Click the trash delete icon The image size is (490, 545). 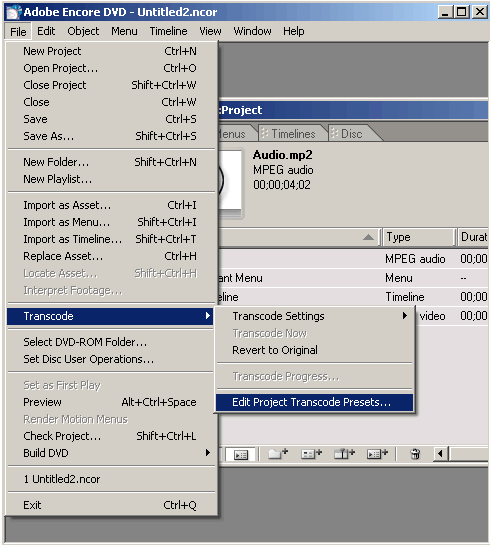pyautogui.click(x=415, y=454)
